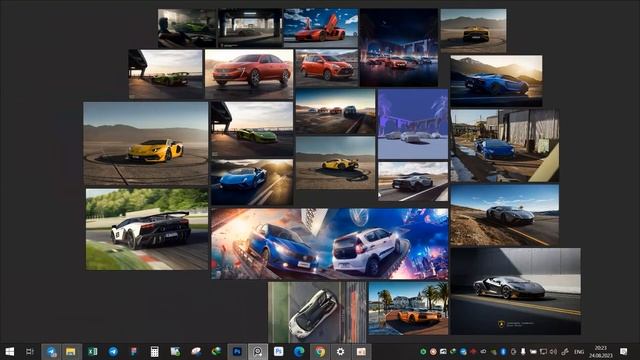Open Bluetooth tray icon
Image resolution: width=640 pixels, height=360 pixels.
(x=503, y=351)
